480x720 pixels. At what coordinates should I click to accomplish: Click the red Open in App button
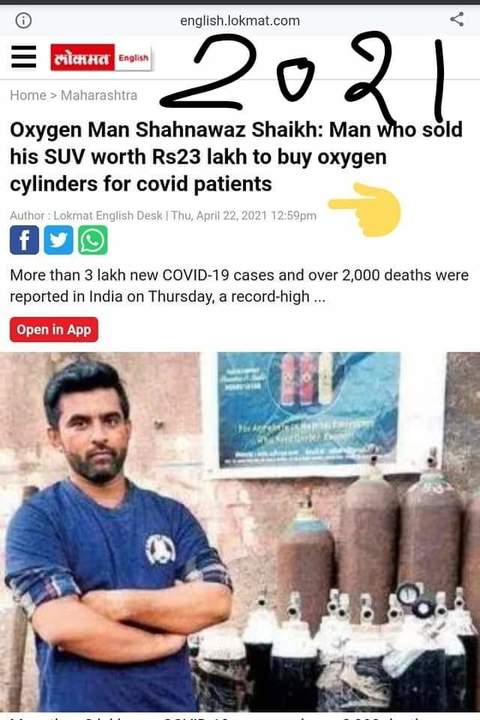coord(54,329)
